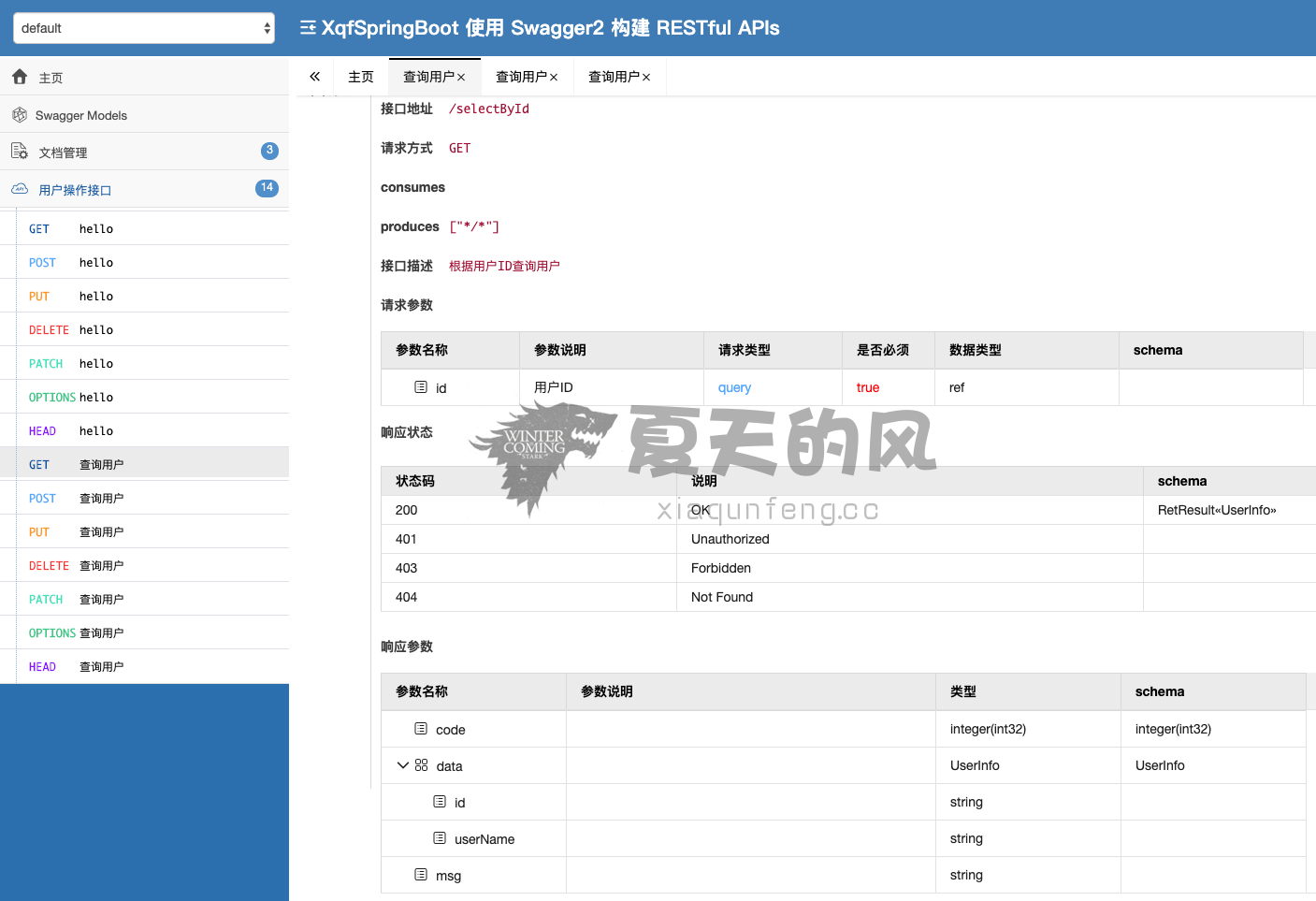Close the first 查询用户 tab

point(461,78)
